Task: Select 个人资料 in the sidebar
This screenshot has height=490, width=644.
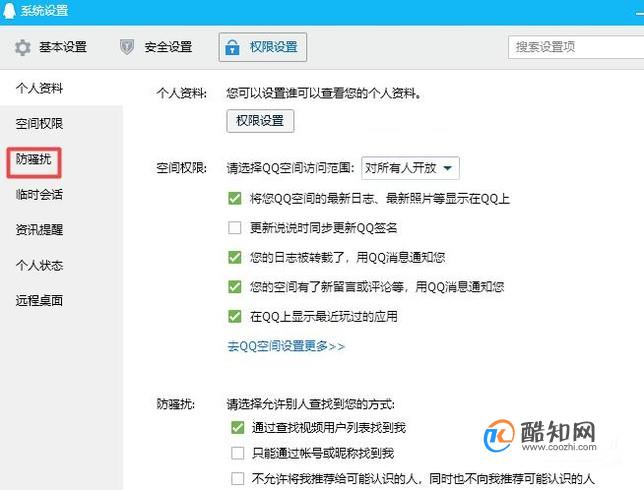Action: tap(39, 88)
